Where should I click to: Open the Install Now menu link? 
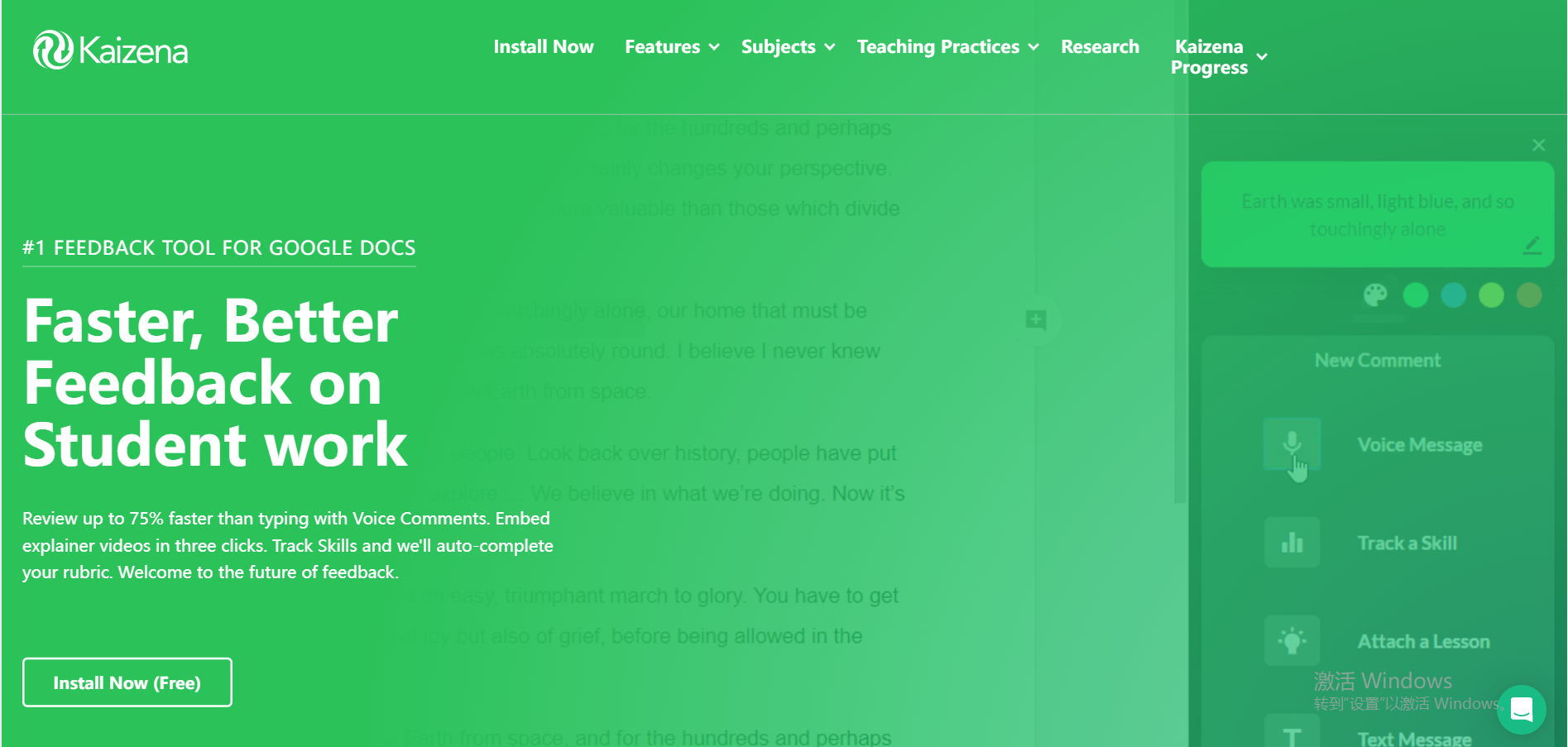pos(544,47)
